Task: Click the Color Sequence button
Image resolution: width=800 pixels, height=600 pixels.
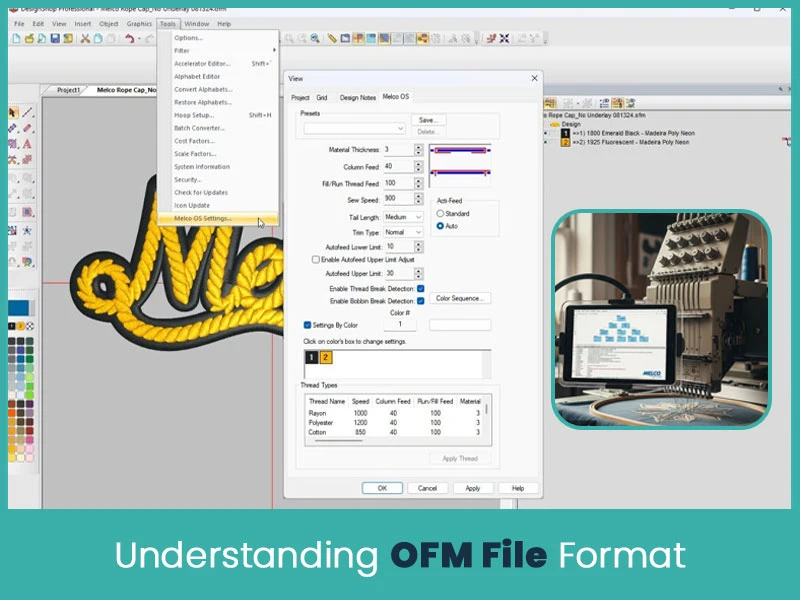Action: (460, 297)
